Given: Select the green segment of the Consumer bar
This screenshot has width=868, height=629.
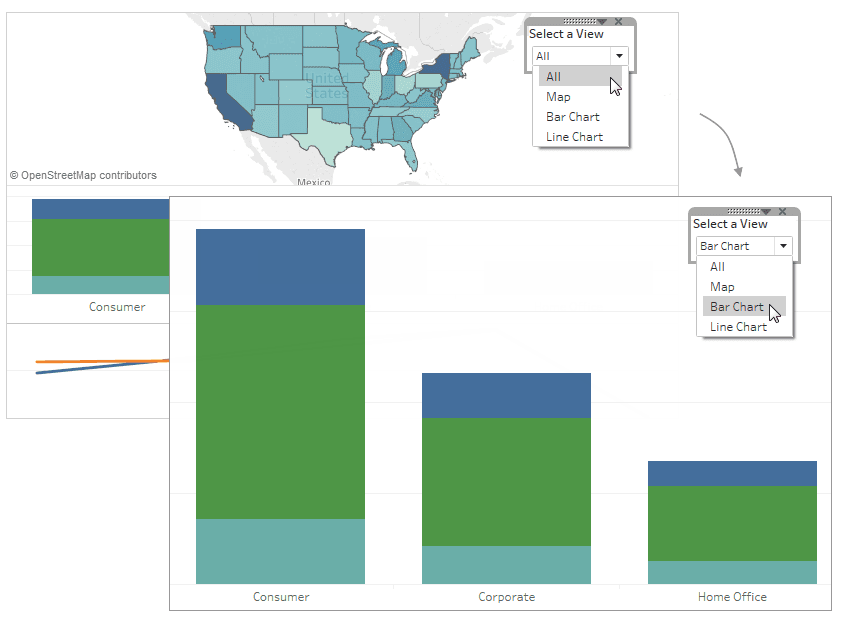Looking at the screenshot, I should 280,412.
